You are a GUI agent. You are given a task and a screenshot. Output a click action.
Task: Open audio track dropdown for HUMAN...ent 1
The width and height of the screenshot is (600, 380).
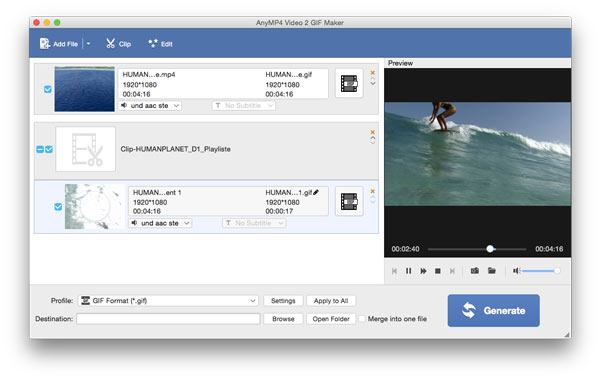pyautogui.click(x=160, y=223)
